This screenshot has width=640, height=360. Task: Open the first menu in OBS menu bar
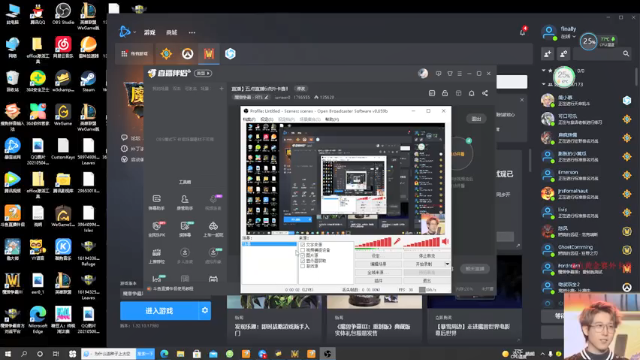point(249,119)
